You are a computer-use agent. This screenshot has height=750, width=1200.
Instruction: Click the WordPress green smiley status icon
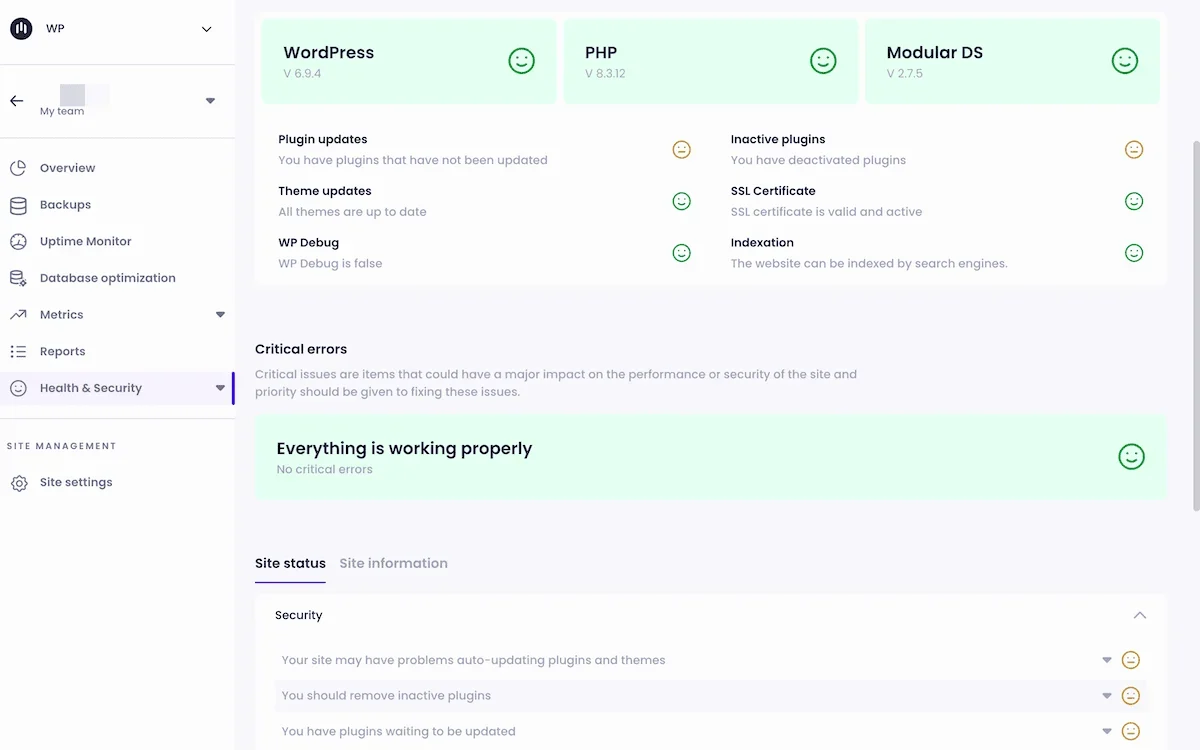pyautogui.click(x=521, y=61)
